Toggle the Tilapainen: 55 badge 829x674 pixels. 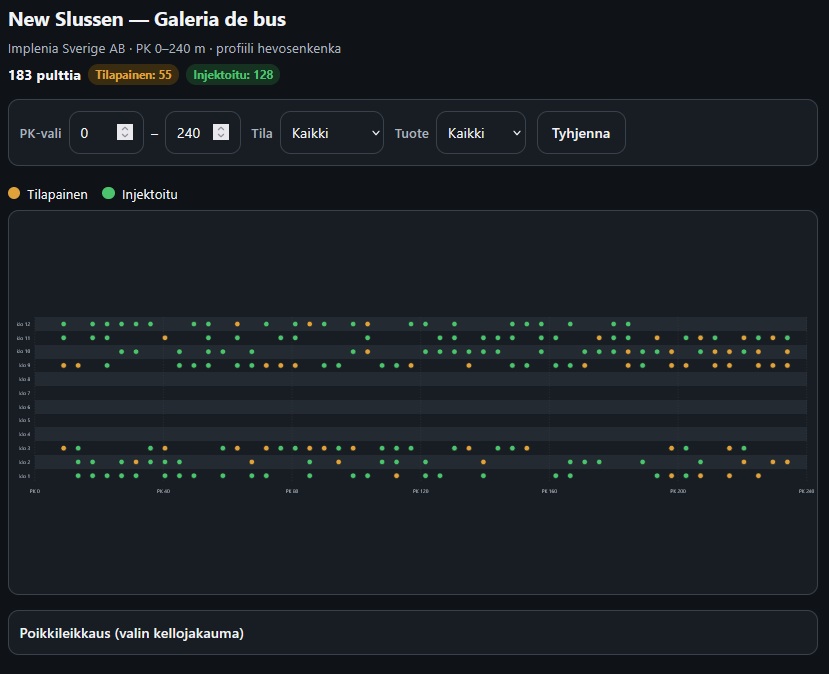[133, 75]
